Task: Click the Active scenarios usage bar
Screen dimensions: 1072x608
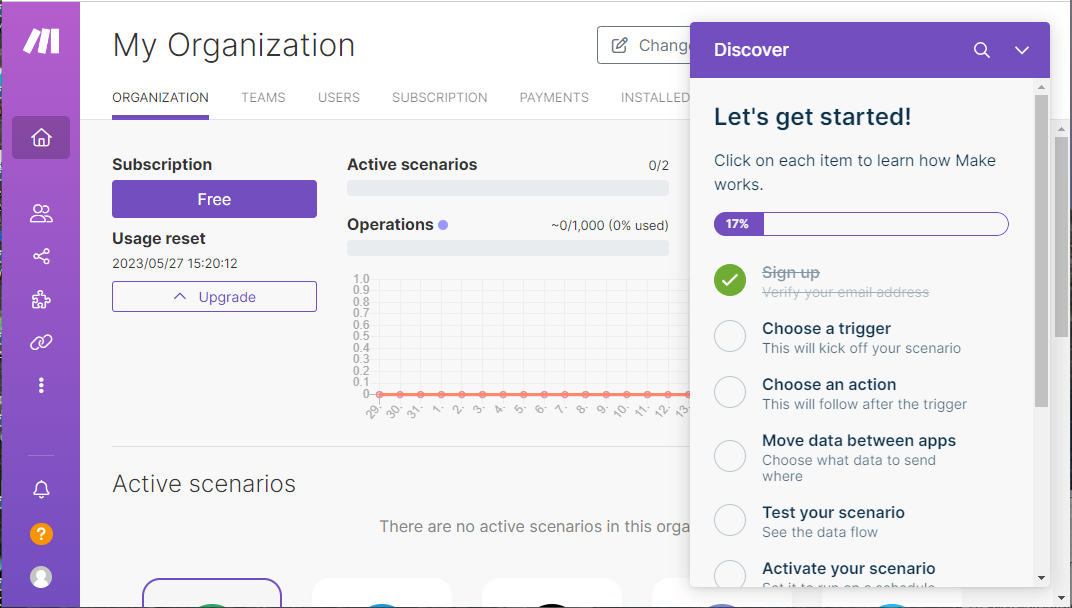Action: coord(507,188)
